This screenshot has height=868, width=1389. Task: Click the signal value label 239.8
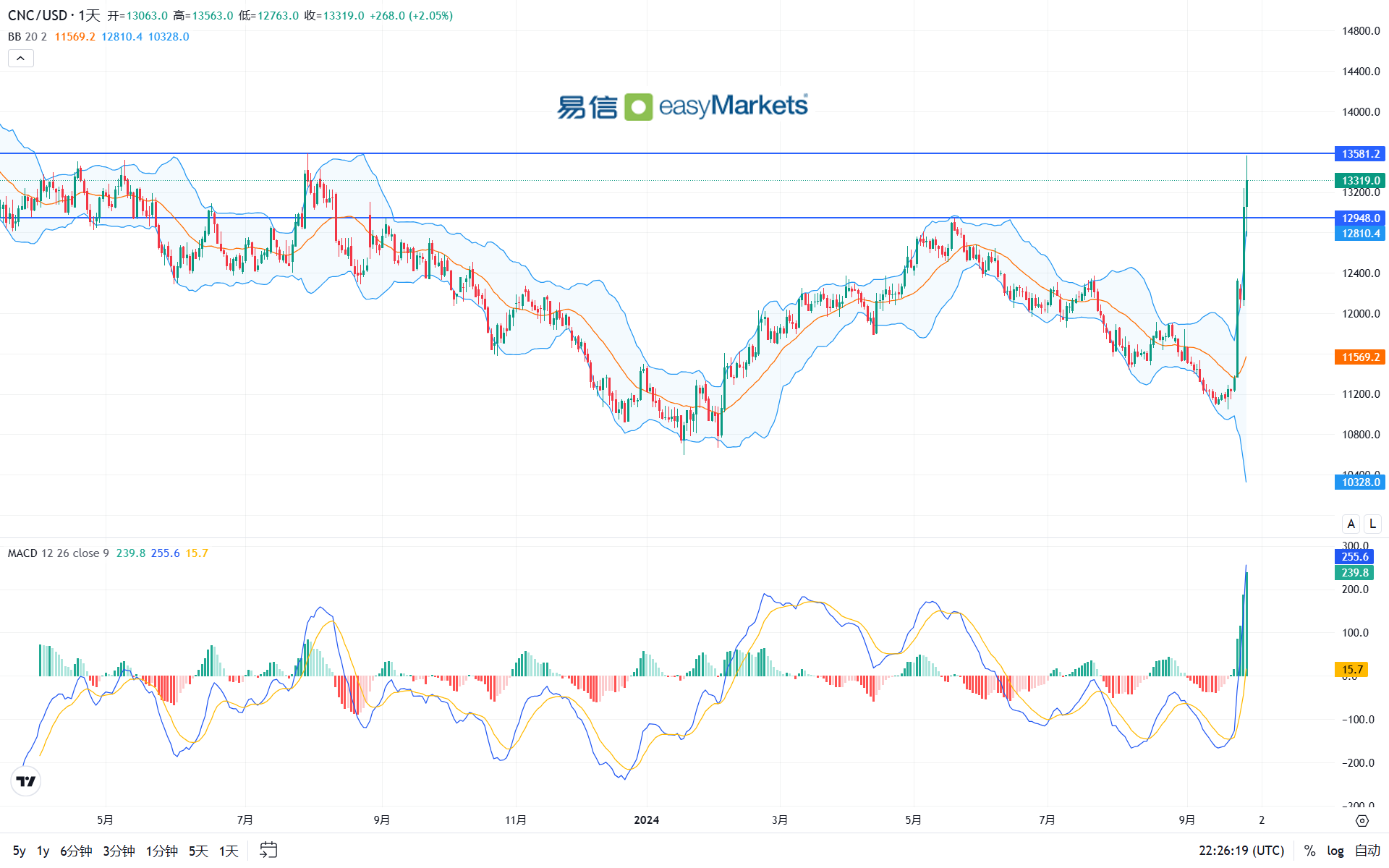(x=1354, y=572)
